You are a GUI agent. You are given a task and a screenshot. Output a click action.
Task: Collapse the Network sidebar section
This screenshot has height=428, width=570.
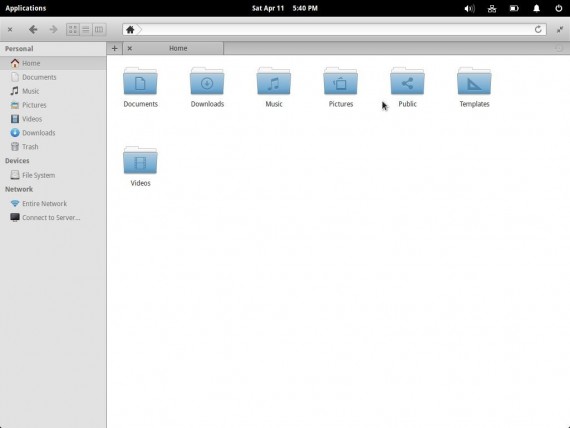point(19,189)
